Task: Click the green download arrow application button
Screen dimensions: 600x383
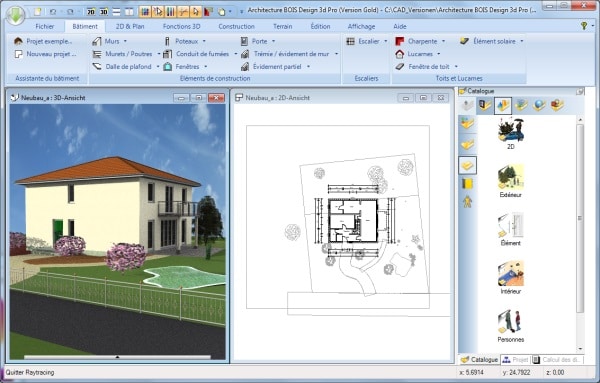Action: click(15, 15)
